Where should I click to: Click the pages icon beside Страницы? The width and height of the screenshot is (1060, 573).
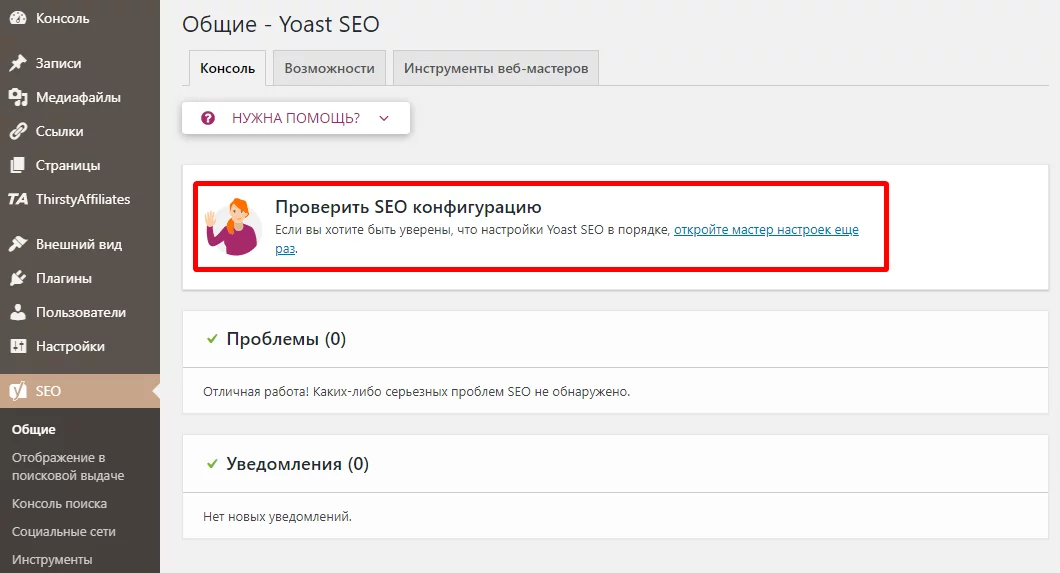[x=18, y=165]
